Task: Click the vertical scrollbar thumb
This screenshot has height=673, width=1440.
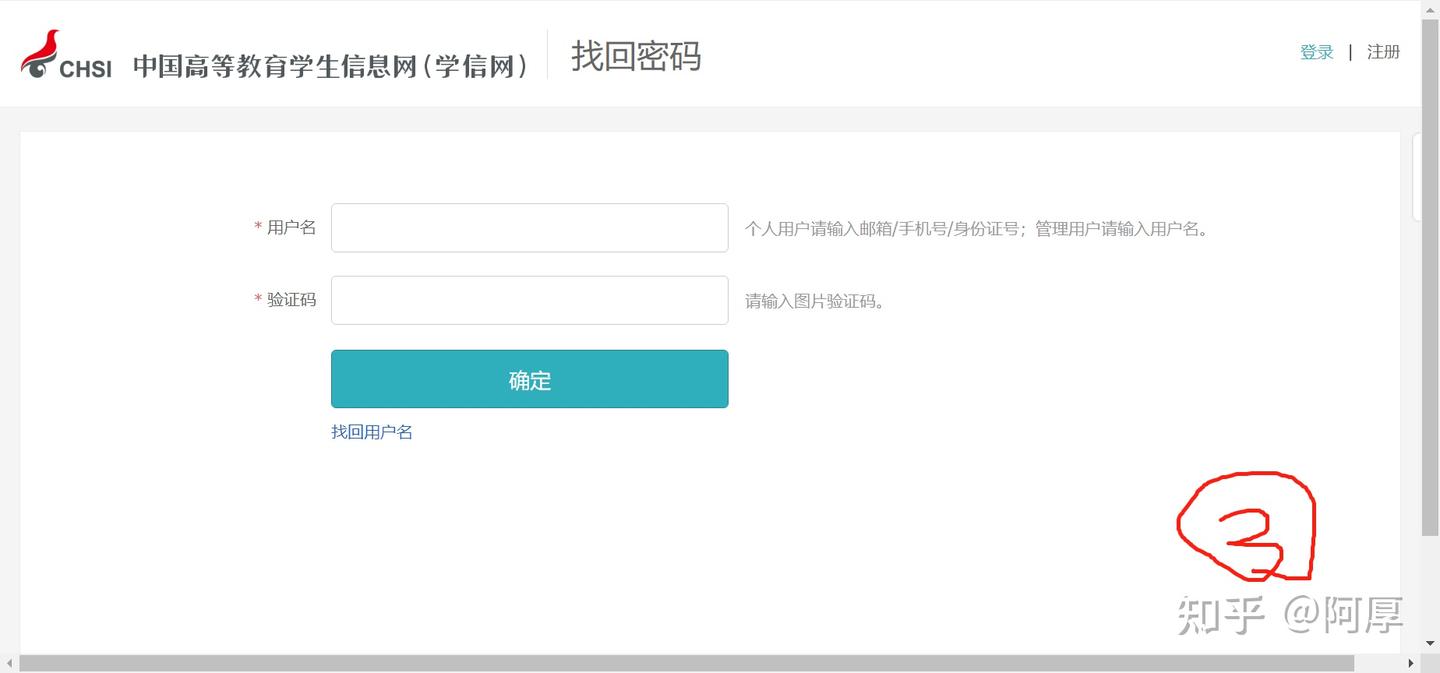Action: click(x=1430, y=270)
